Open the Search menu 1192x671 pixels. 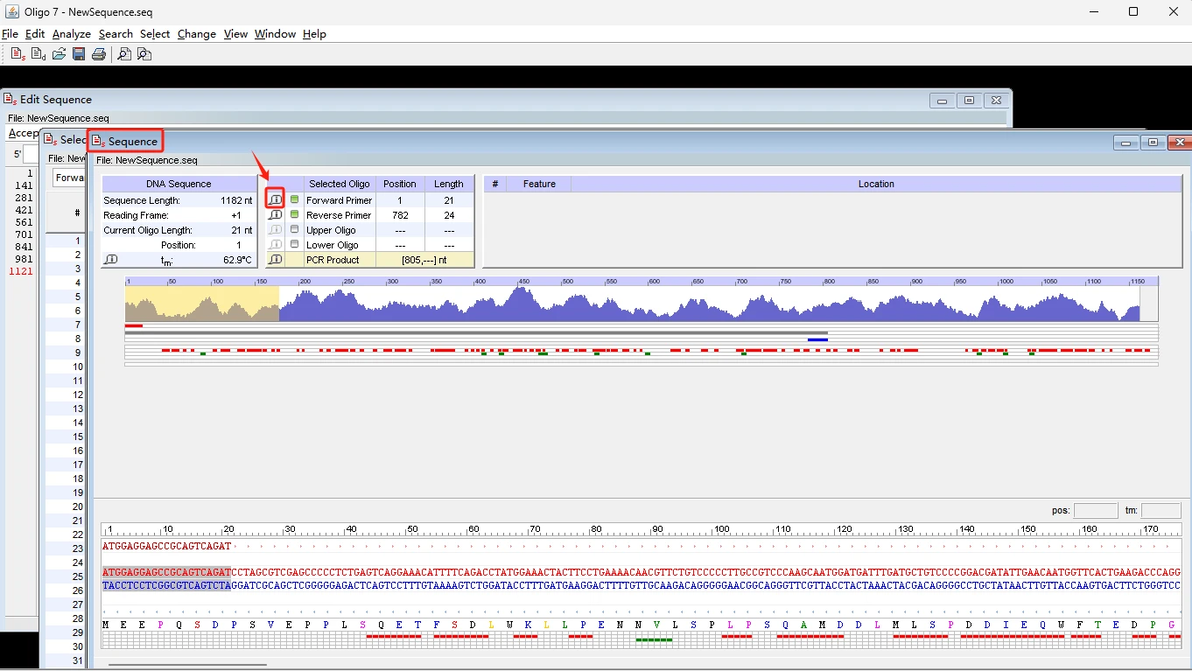(x=116, y=34)
